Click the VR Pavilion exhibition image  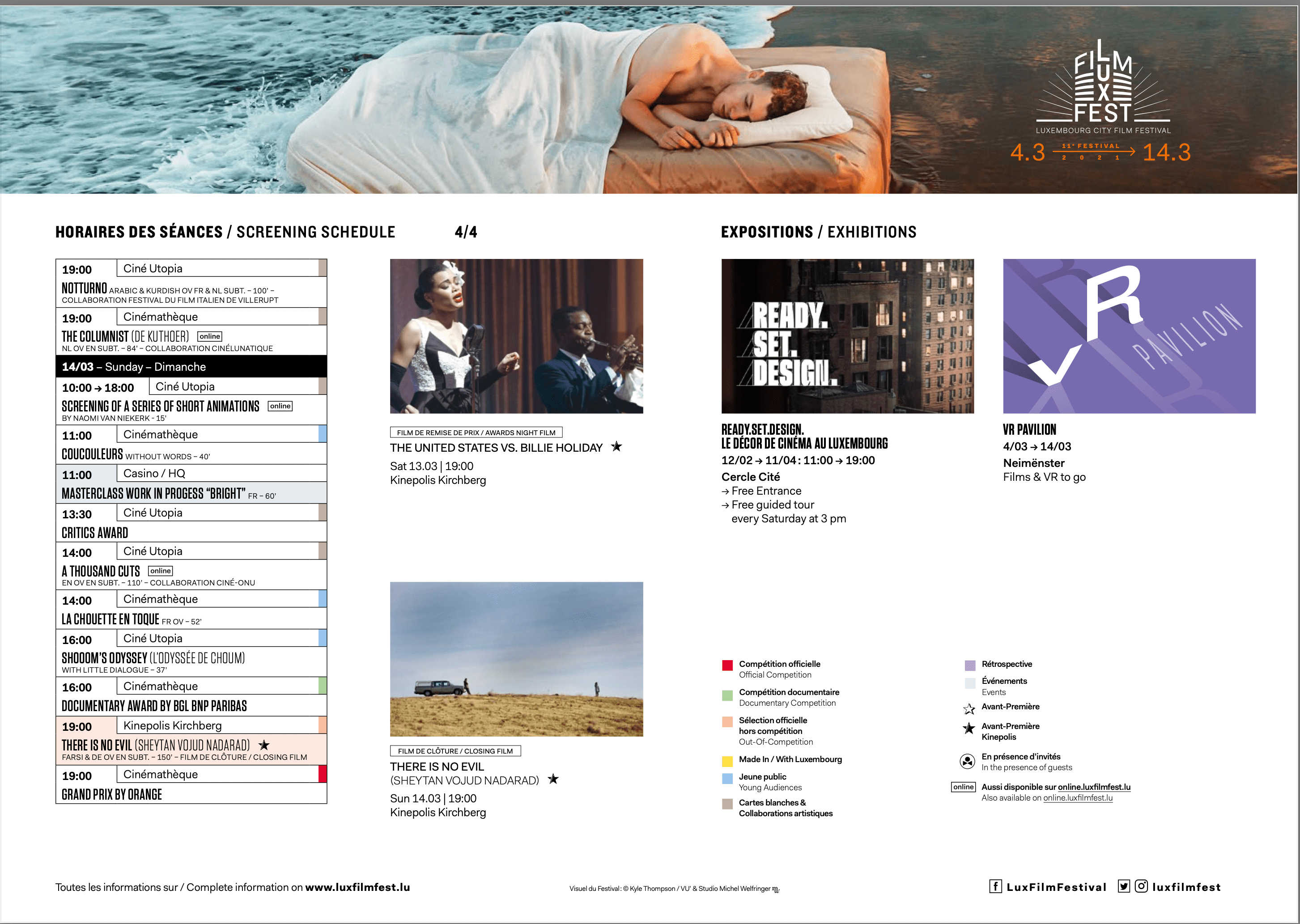pos(1129,336)
